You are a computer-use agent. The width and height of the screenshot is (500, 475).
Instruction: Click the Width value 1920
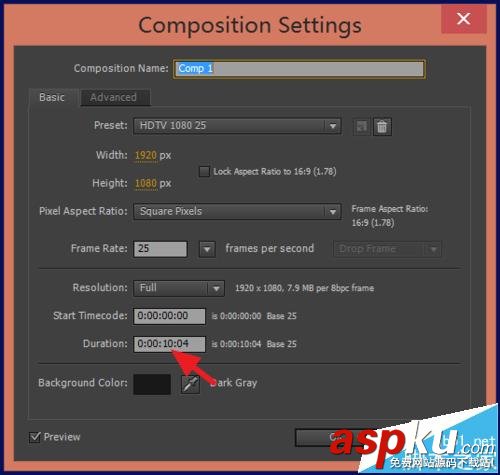146,155
